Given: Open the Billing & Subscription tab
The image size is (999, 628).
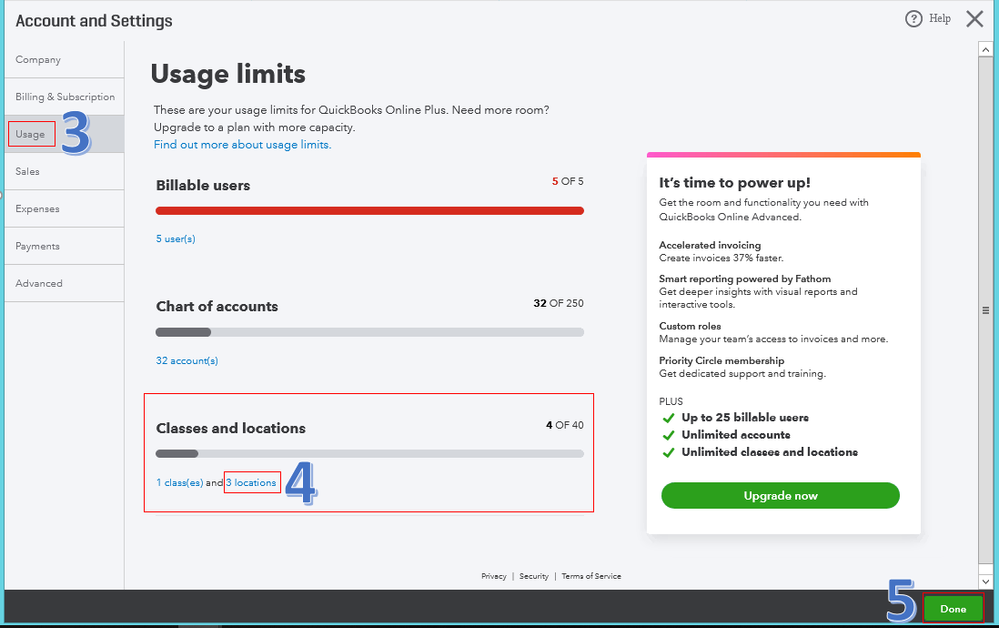Looking at the screenshot, I should tap(65, 97).
